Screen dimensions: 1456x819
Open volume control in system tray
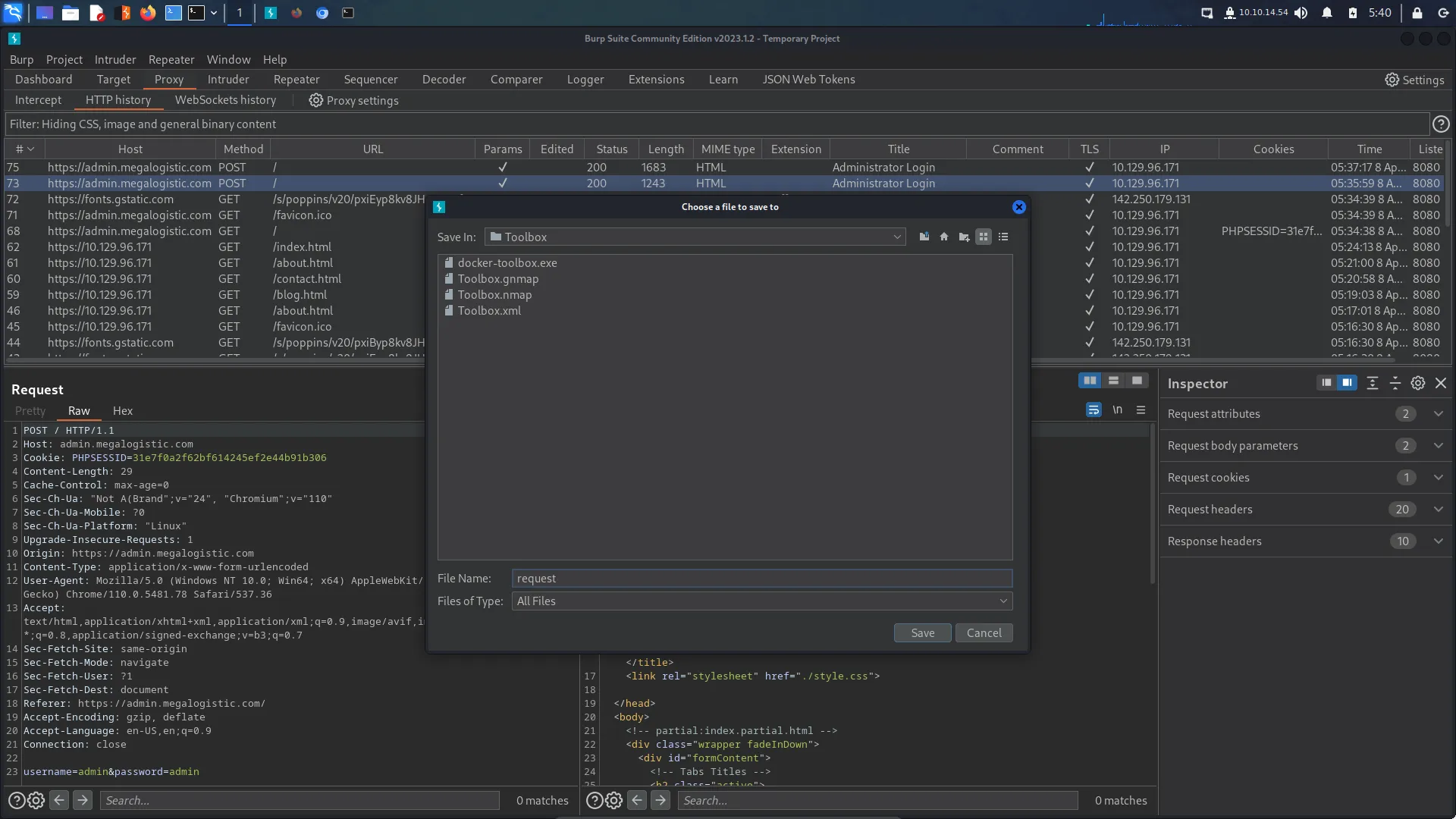pyautogui.click(x=1301, y=12)
